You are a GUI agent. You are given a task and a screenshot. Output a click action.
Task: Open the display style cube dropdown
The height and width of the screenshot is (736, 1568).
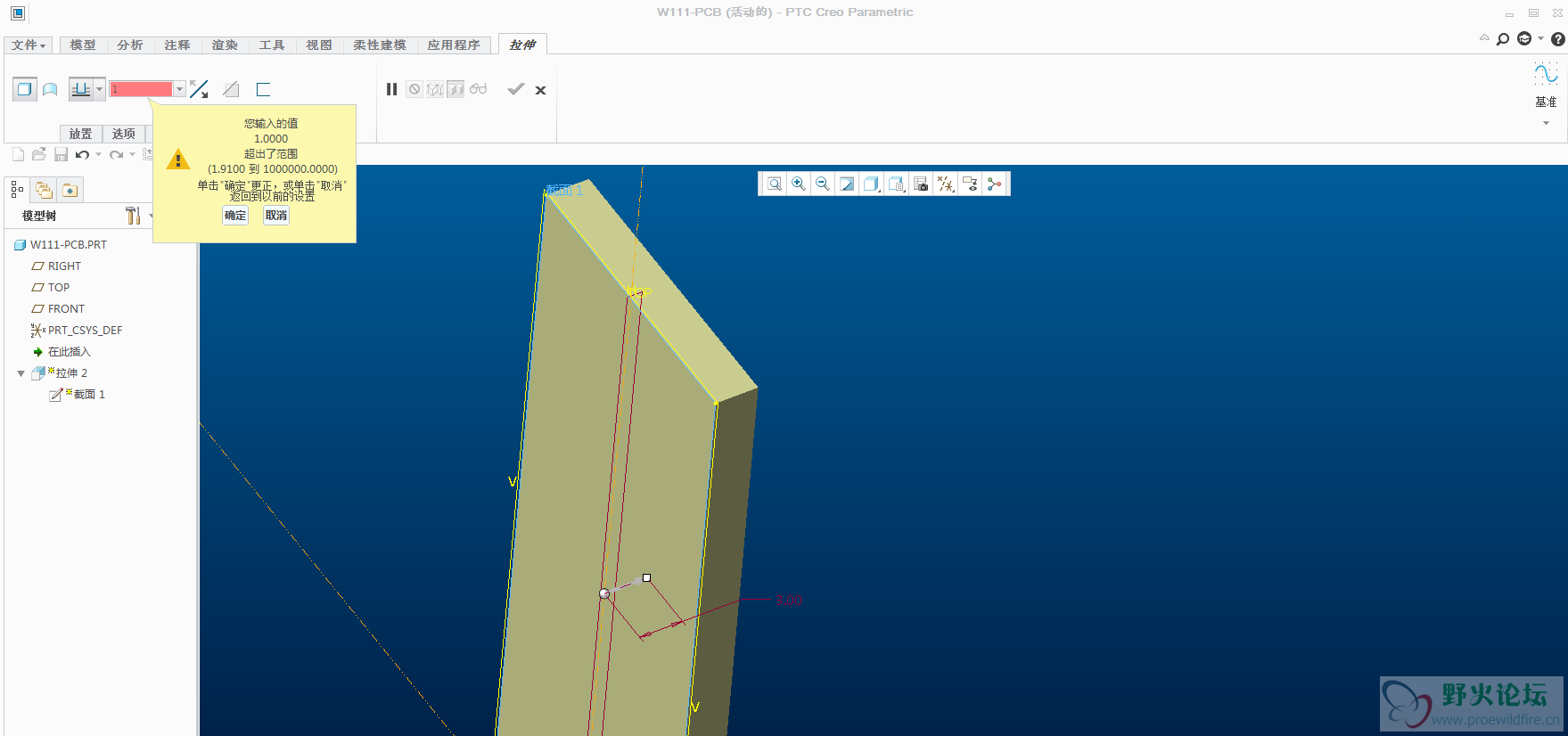pyautogui.click(x=872, y=184)
